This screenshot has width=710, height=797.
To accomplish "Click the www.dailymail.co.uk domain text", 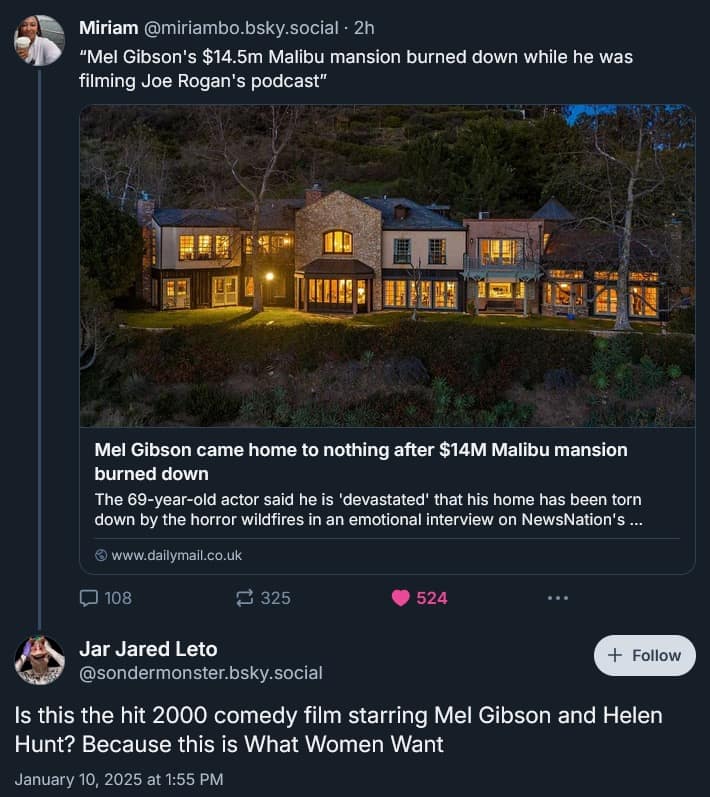I will tap(176, 555).
